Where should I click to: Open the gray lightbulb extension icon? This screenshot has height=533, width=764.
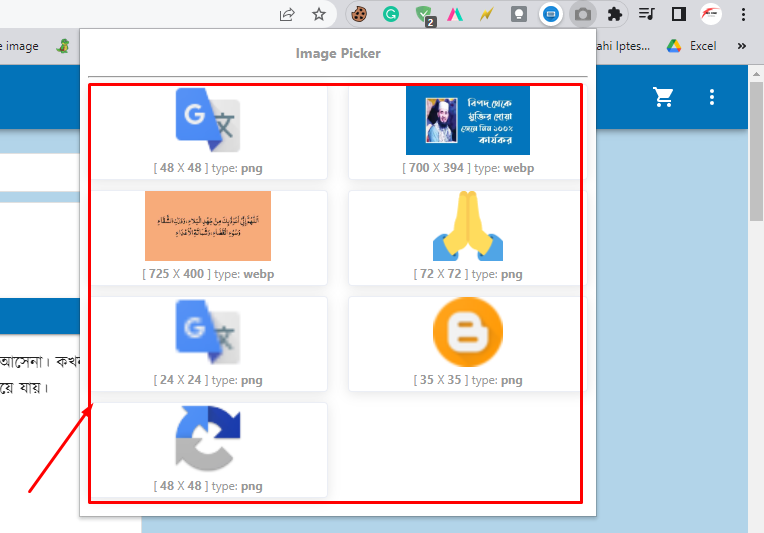518,14
